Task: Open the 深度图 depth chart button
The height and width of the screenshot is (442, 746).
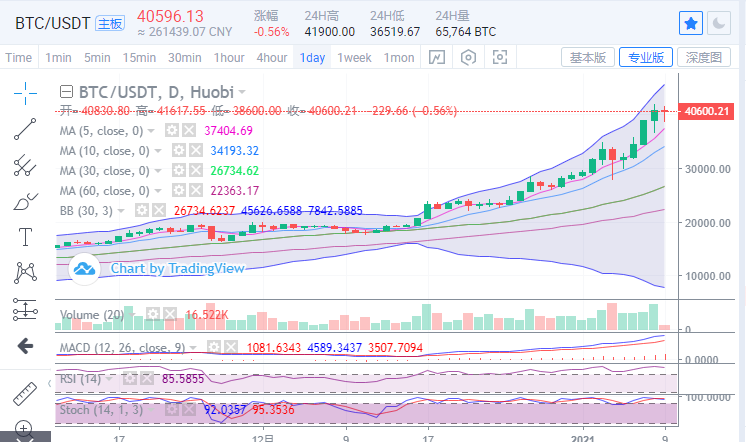Action: (704, 58)
